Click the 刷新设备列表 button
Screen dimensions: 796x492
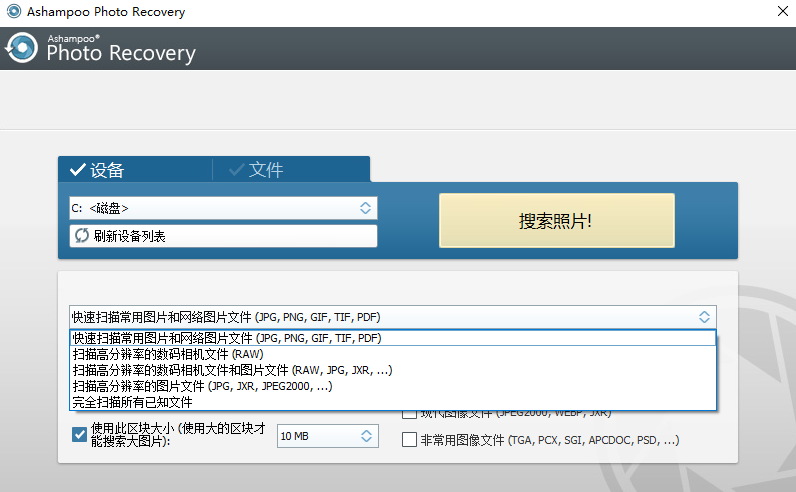[223, 236]
